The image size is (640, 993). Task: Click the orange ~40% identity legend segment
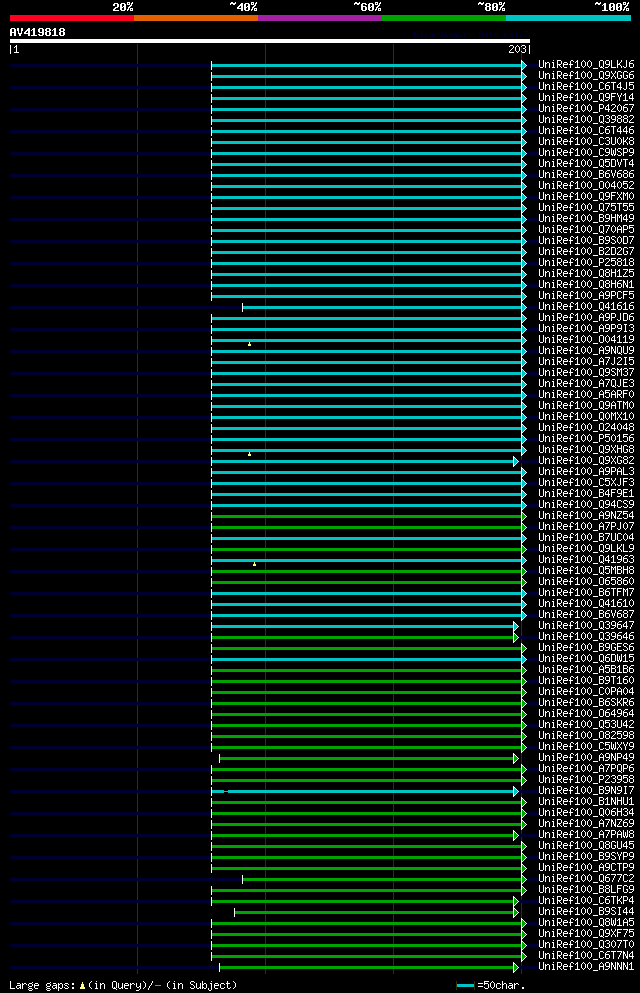196,18
